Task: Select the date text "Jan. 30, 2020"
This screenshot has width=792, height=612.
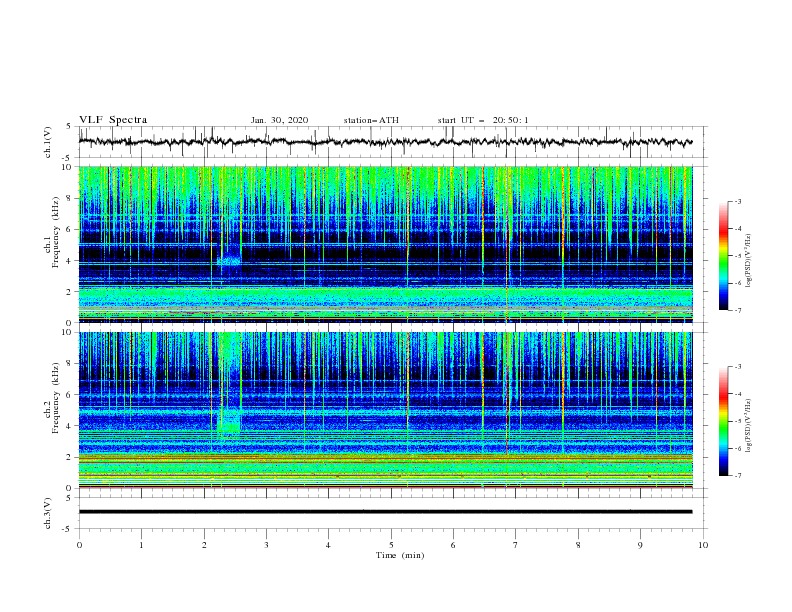Action: point(279,120)
